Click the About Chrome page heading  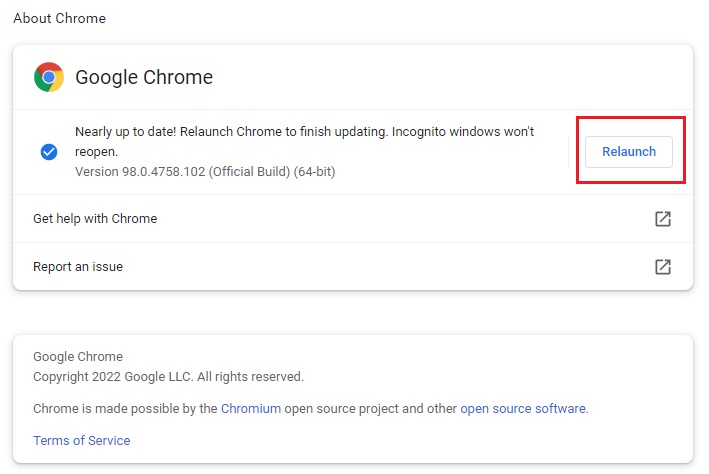(x=59, y=18)
